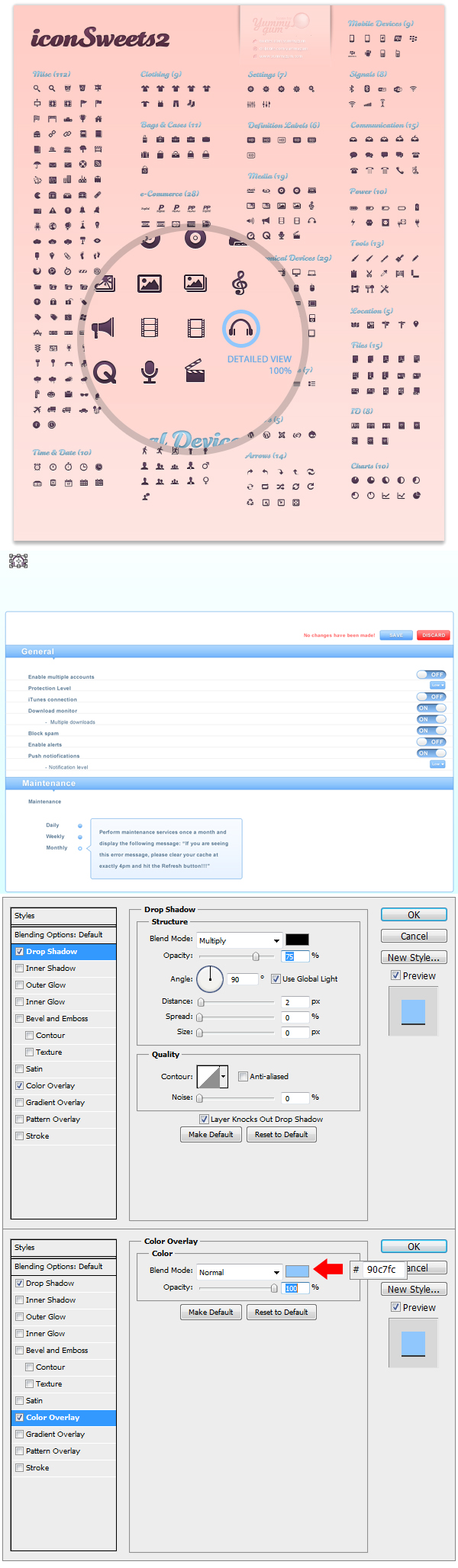Toggle the Enable multiple accounts switch
This screenshot has width=458, height=1568.
click(x=431, y=674)
